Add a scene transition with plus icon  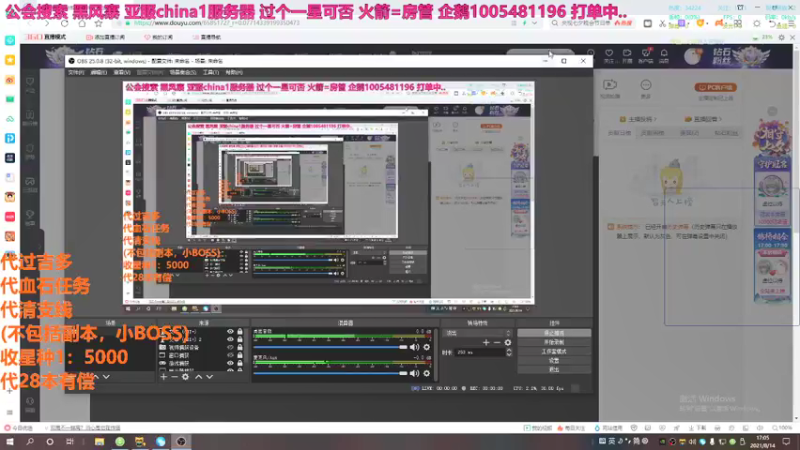pos(486,342)
